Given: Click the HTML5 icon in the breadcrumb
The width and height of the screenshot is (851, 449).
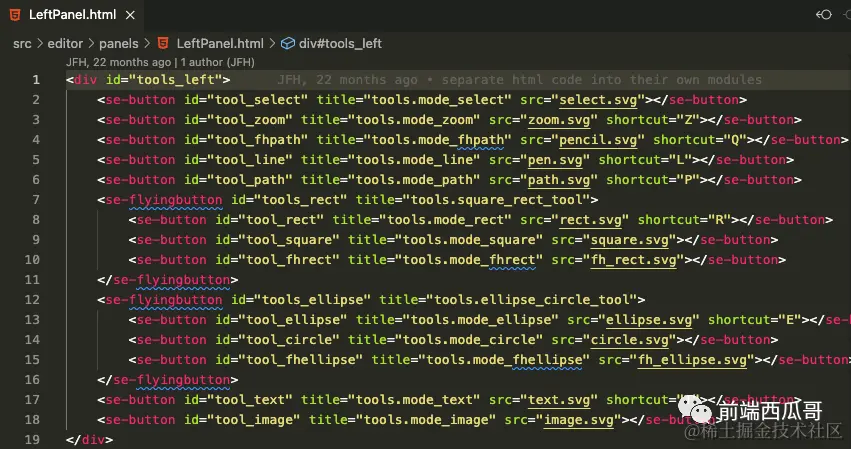Looking at the screenshot, I should click(x=163, y=43).
